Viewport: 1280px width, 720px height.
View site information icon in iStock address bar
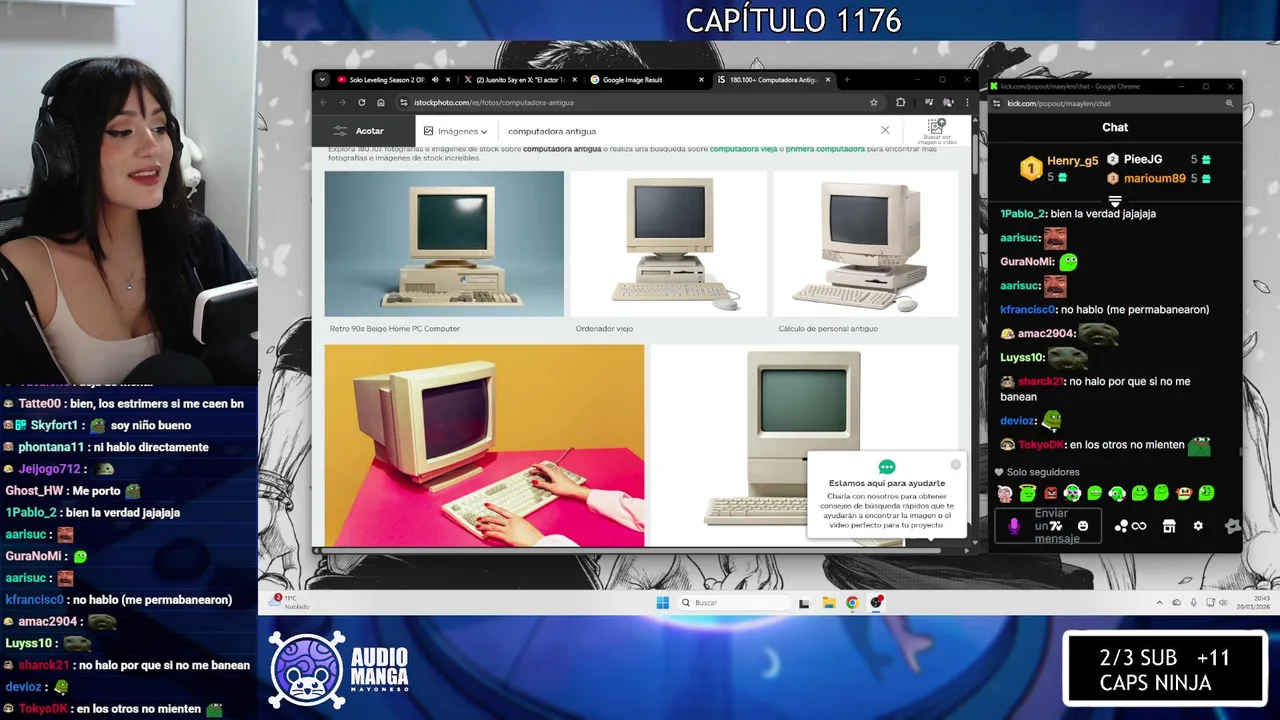[404, 102]
